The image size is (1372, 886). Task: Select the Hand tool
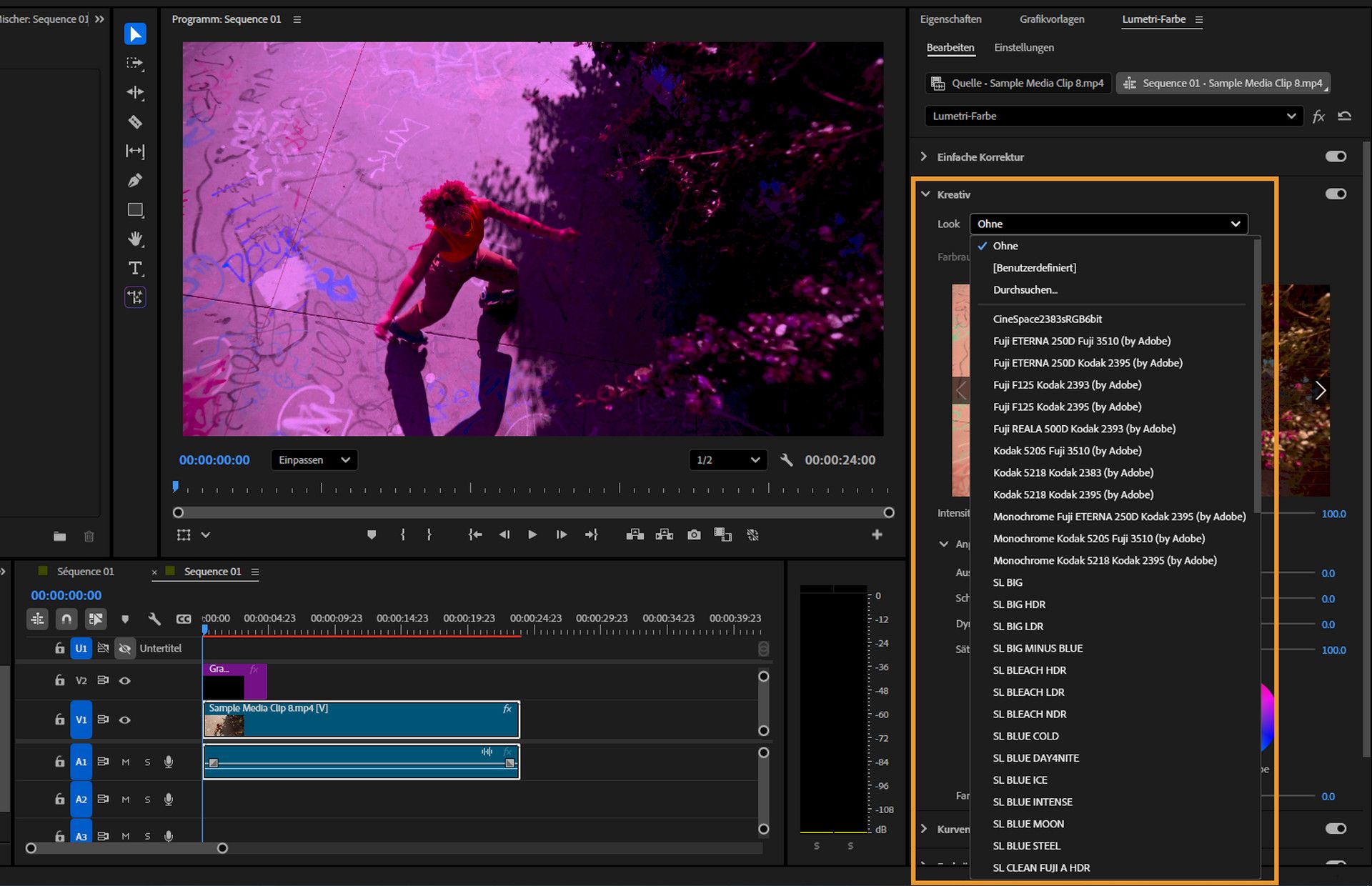134,239
